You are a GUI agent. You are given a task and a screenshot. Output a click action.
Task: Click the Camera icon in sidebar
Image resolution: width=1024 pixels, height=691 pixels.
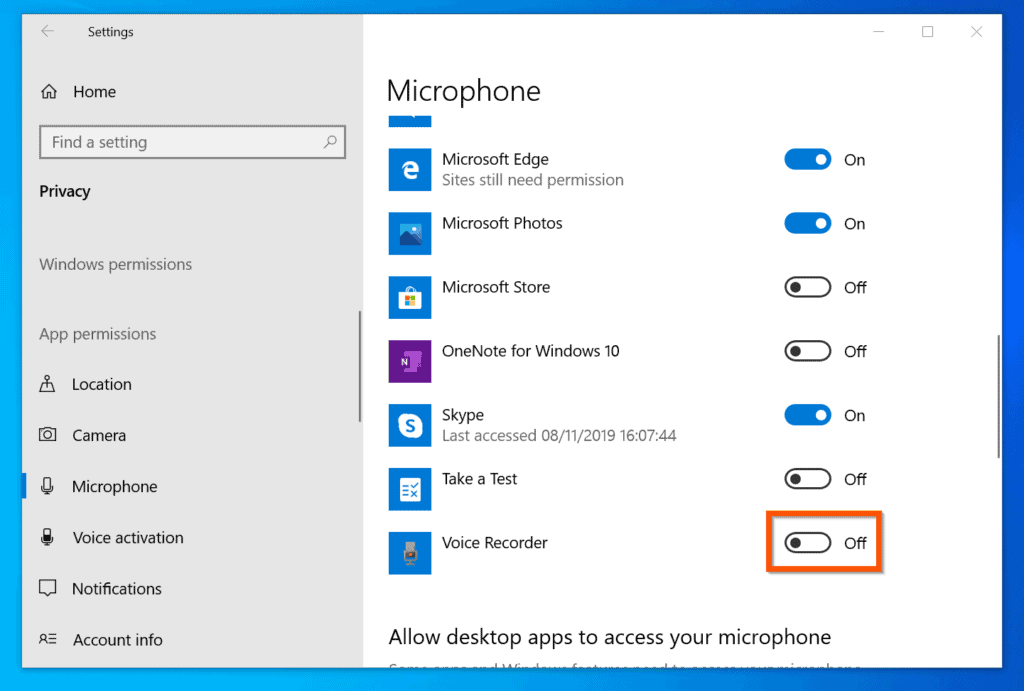click(x=48, y=434)
